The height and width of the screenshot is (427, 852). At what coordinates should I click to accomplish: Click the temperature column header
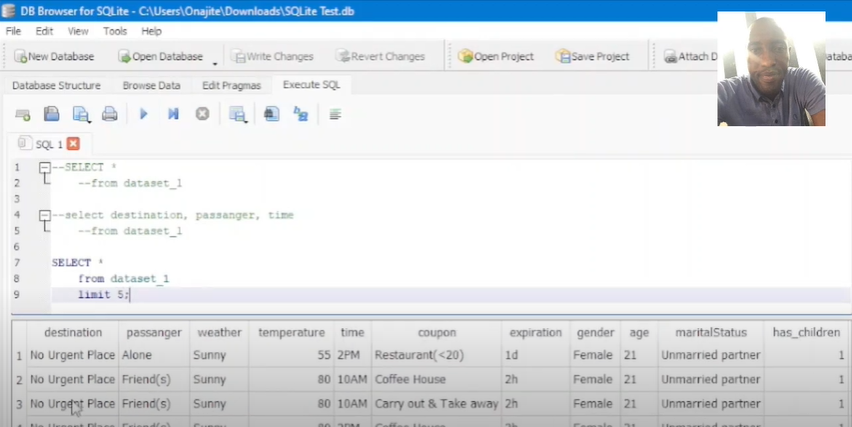[x=291, y=332]
